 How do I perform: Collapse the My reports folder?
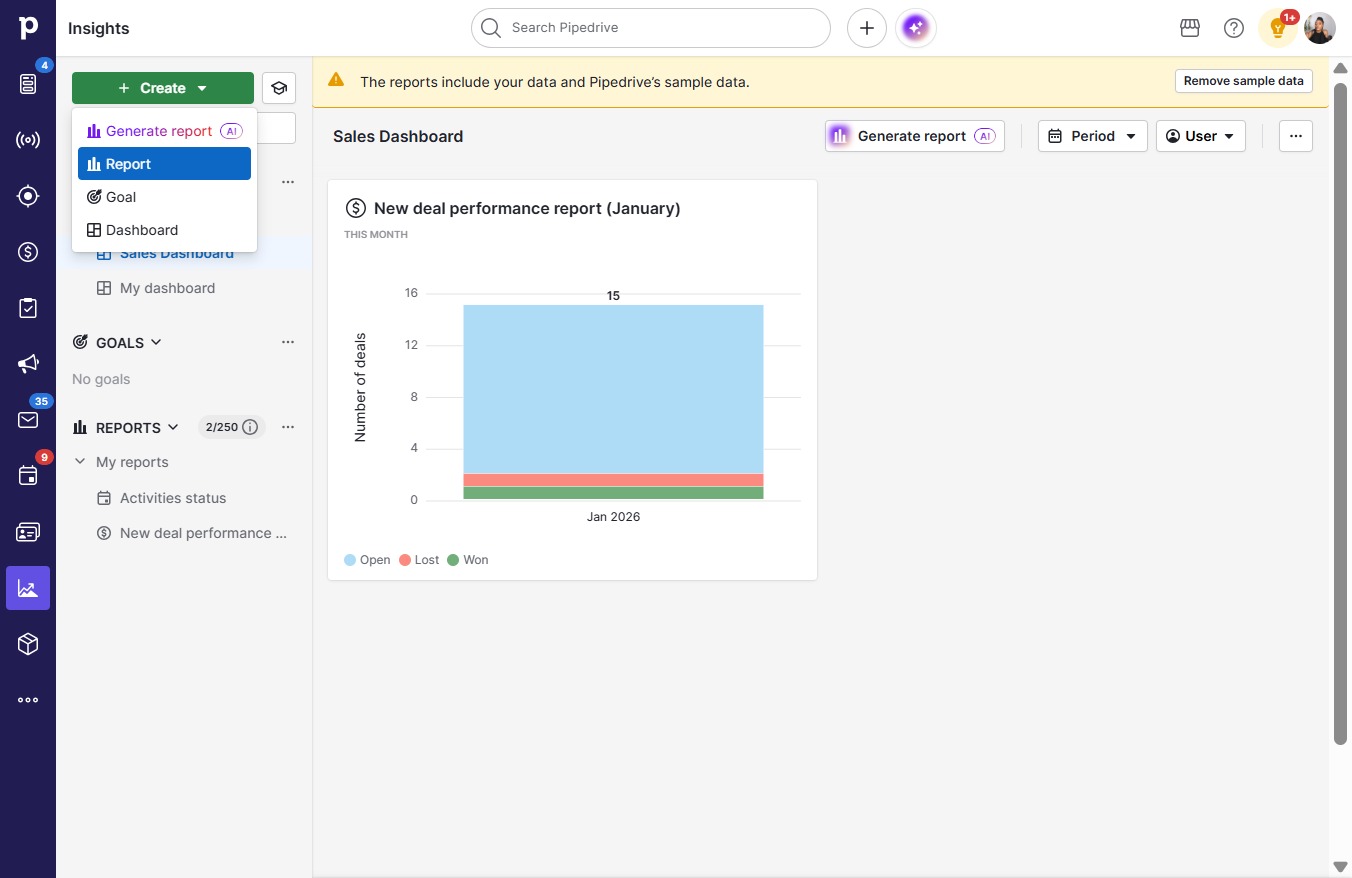click(80, 462)
